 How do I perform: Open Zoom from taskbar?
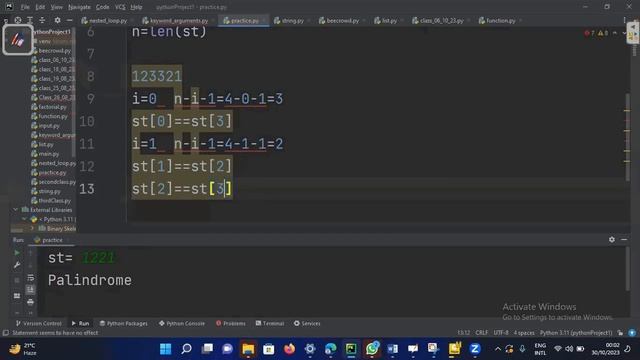[475, 349]
